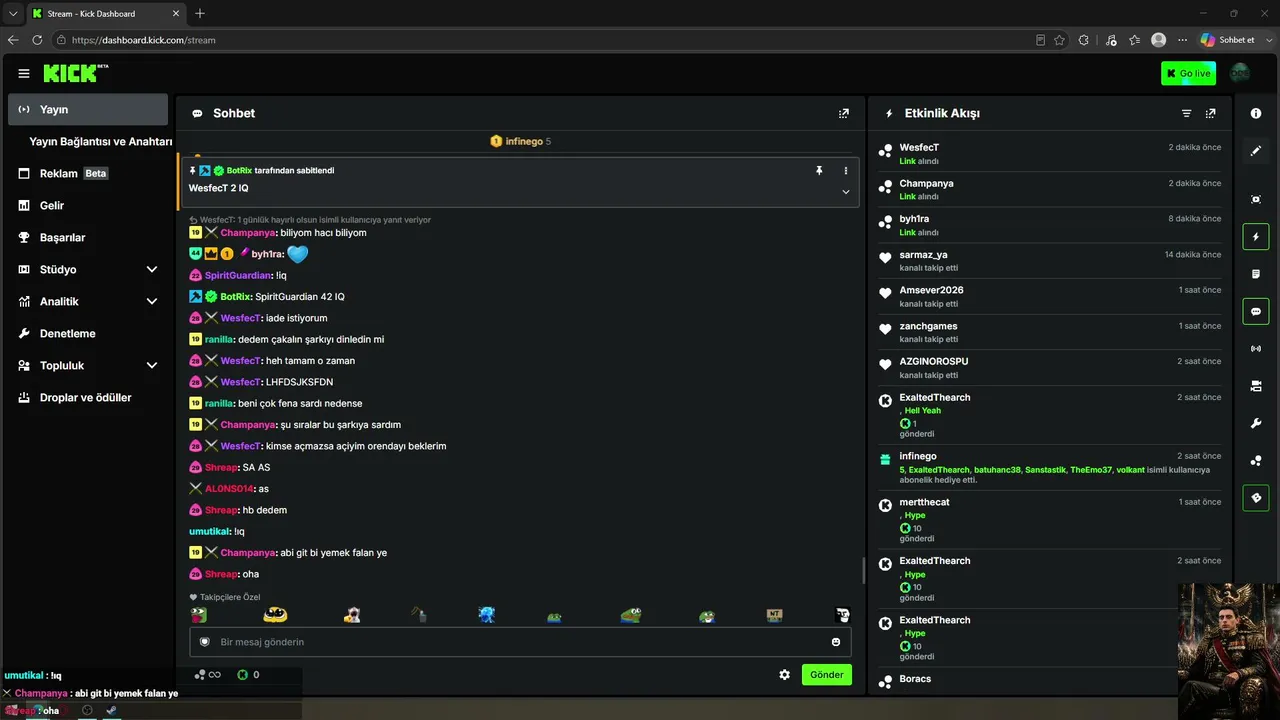Insert the NT sign emote
The height and width of the screenshot is (720, 1280).
(775, 615)
